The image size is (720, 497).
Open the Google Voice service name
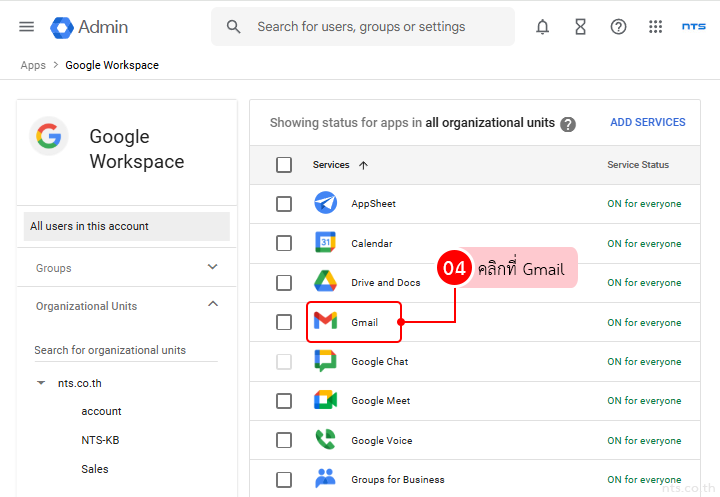pyautogui.click(x=382, y=441)
